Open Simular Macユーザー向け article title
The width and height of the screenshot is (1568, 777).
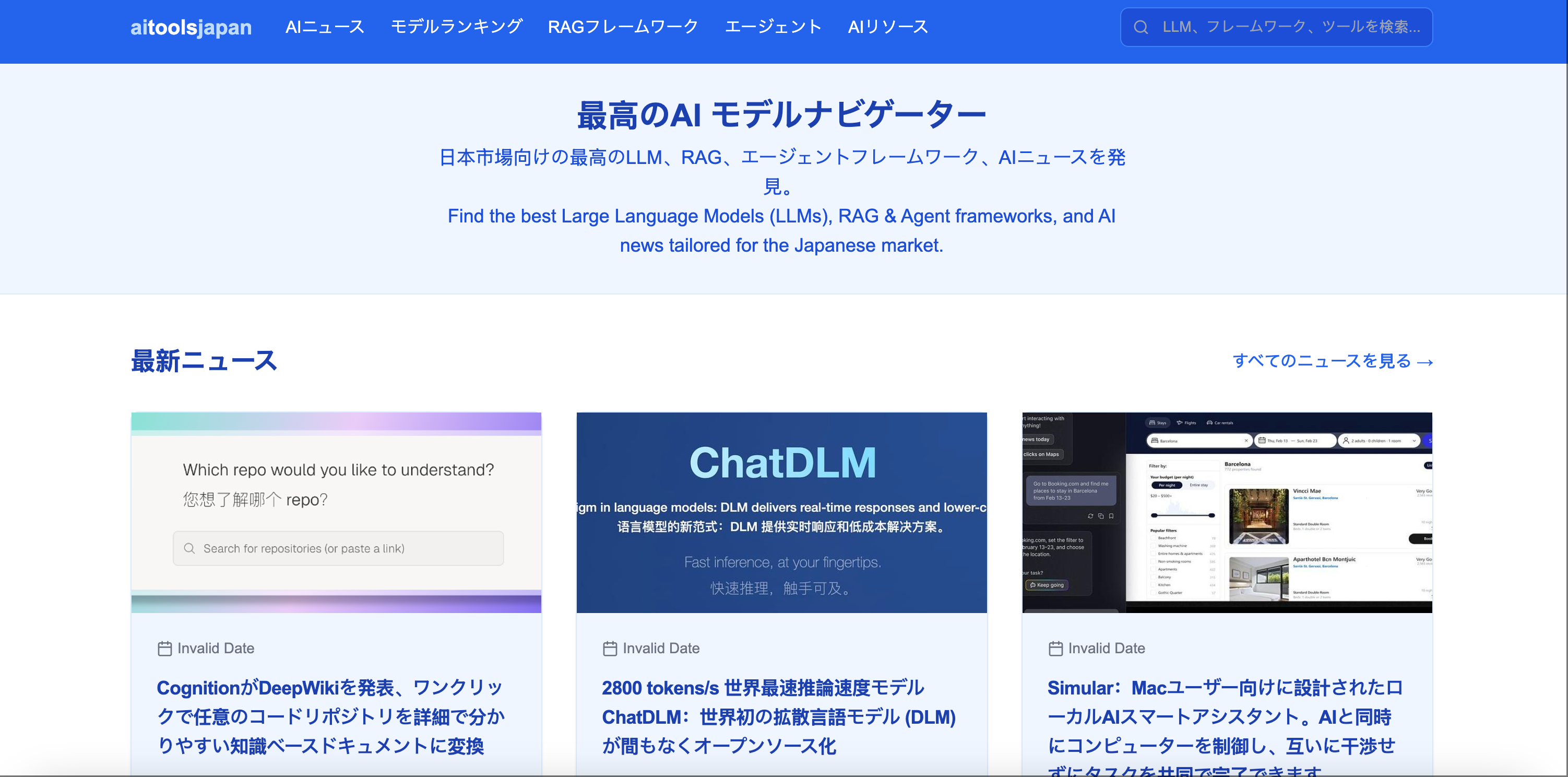pos(1223,717)
